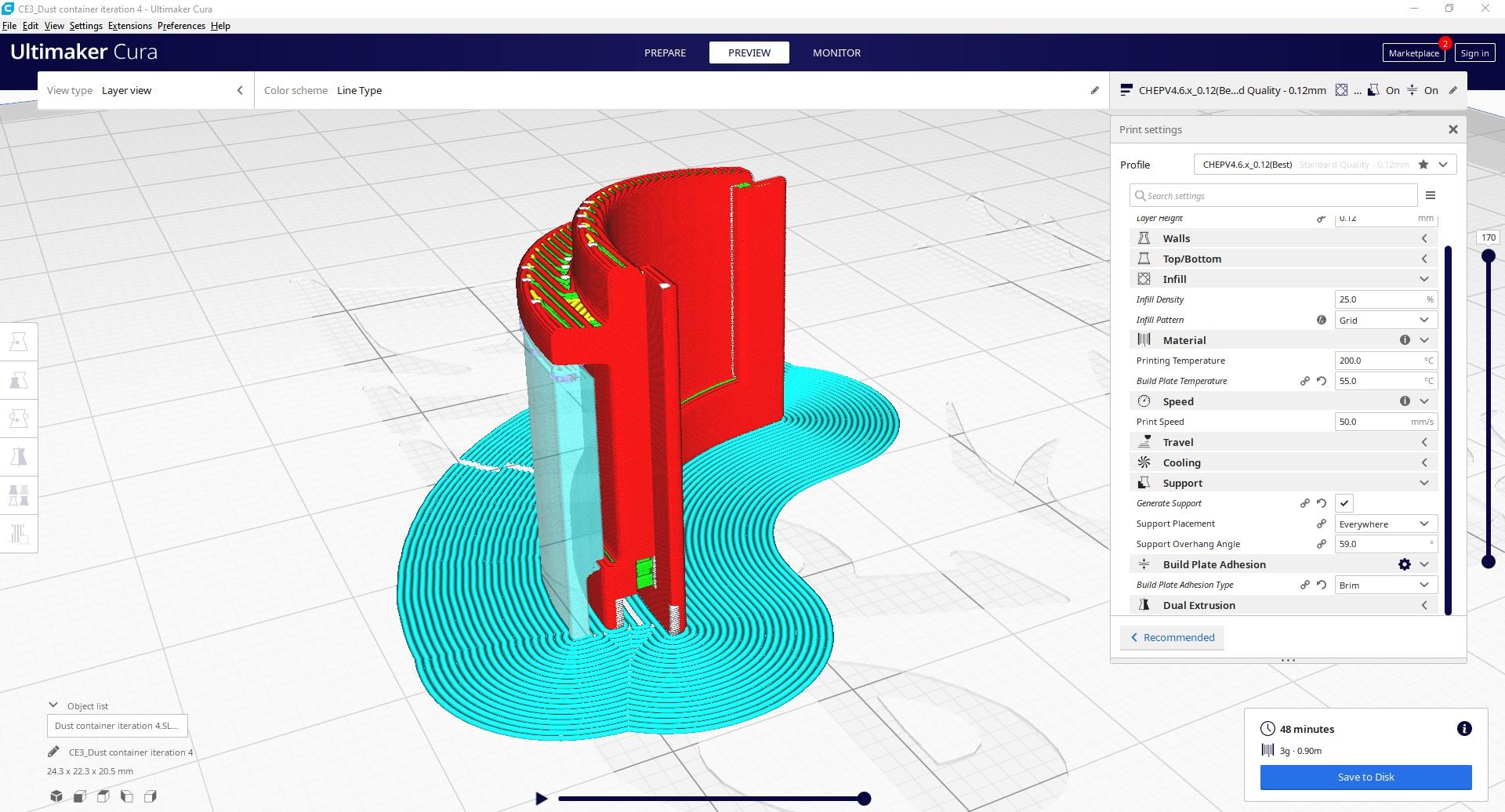The width and height of the screenshot is (1505, 812).
Task: Open Per Model Settings tool
Action: click(x=19, y=495)
